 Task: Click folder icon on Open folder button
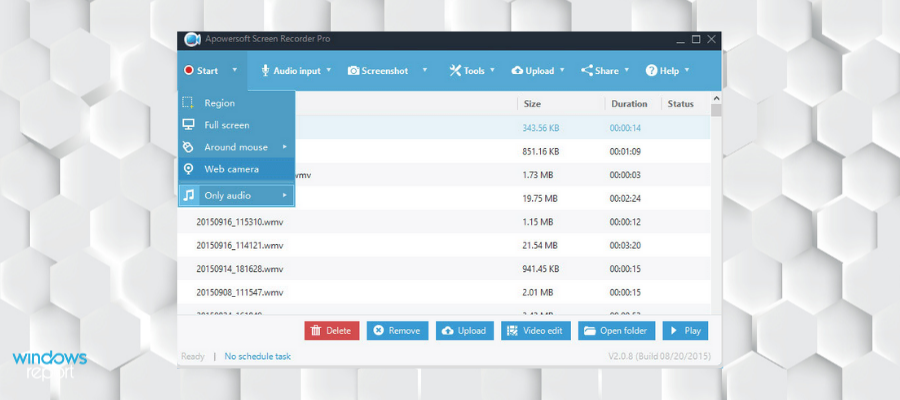[x=589, y=331]
